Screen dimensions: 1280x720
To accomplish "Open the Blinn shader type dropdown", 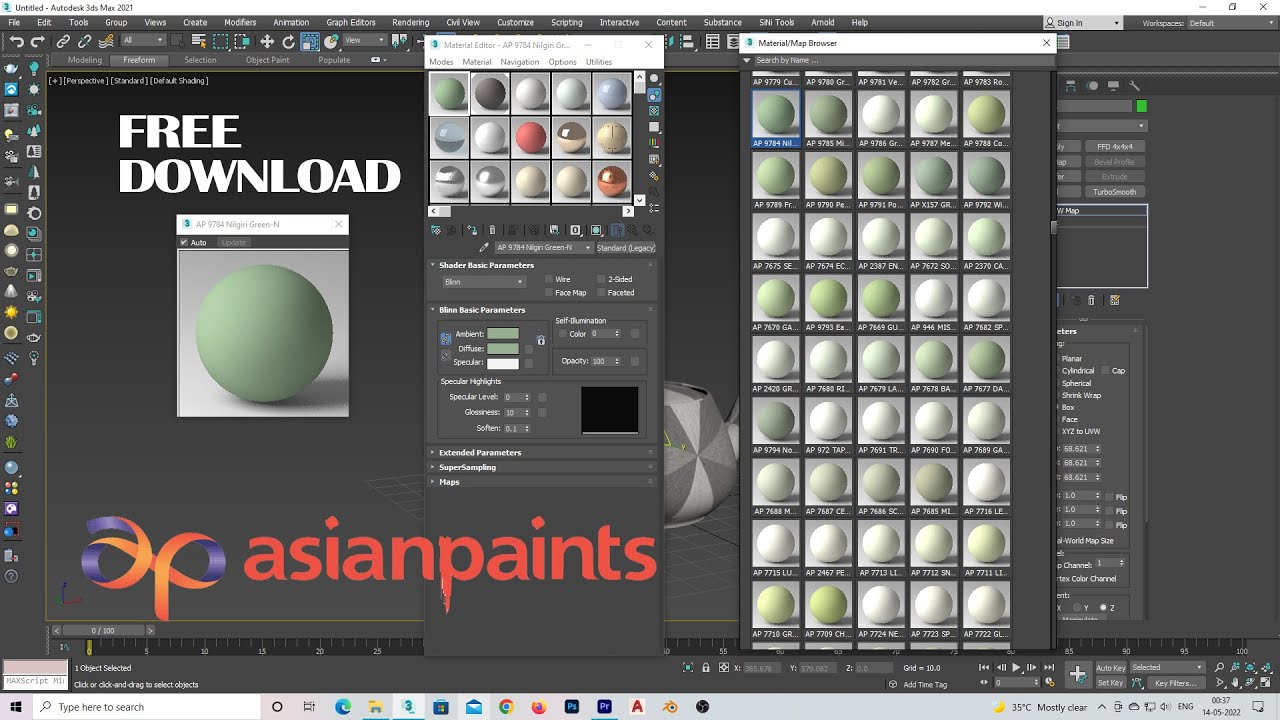I will 484,282.
